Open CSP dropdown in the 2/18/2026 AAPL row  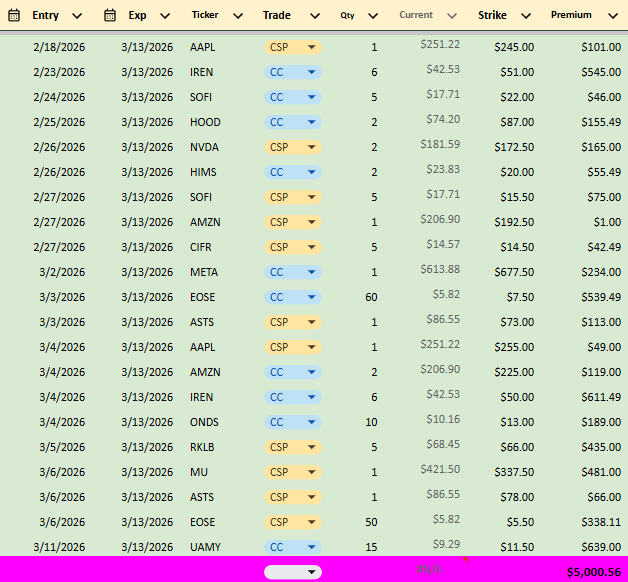pyautogui.click(x=293, y=47)
